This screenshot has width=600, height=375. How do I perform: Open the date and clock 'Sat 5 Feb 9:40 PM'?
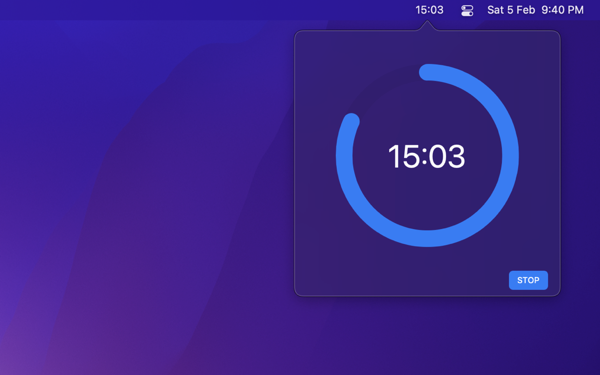[x=535, y=10]
